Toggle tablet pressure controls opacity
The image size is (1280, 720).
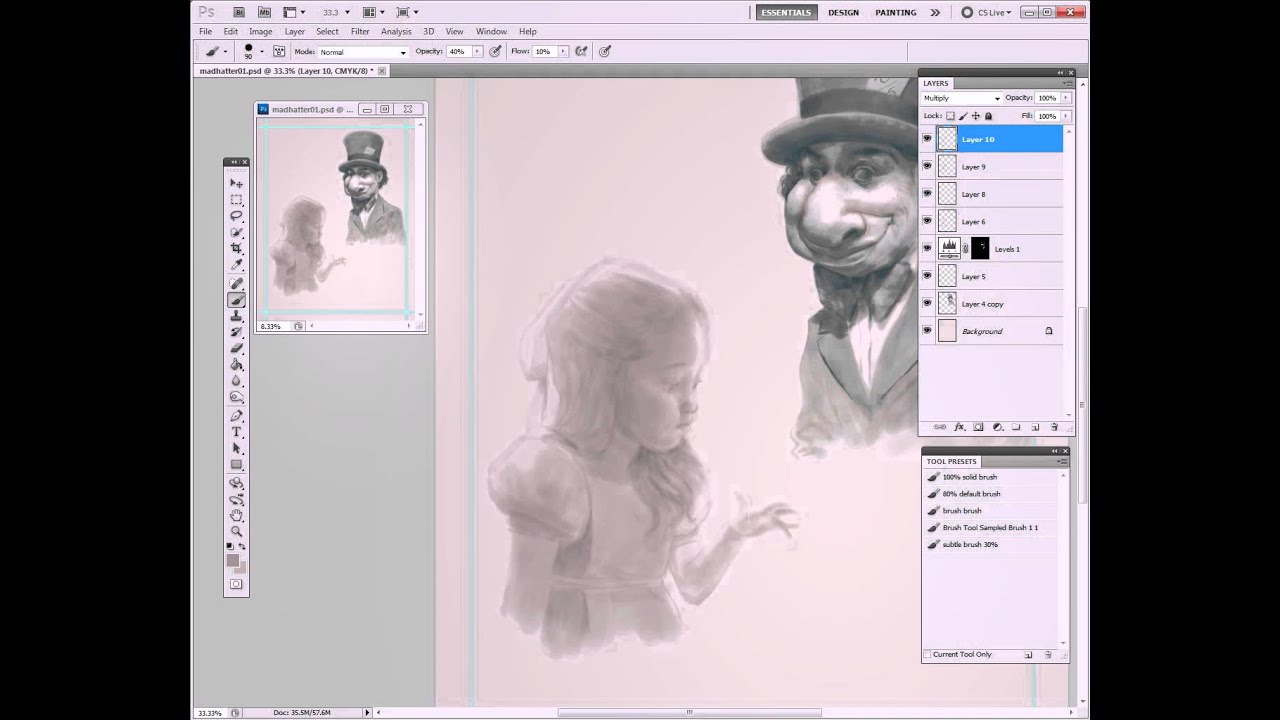[x=493, y=51]
